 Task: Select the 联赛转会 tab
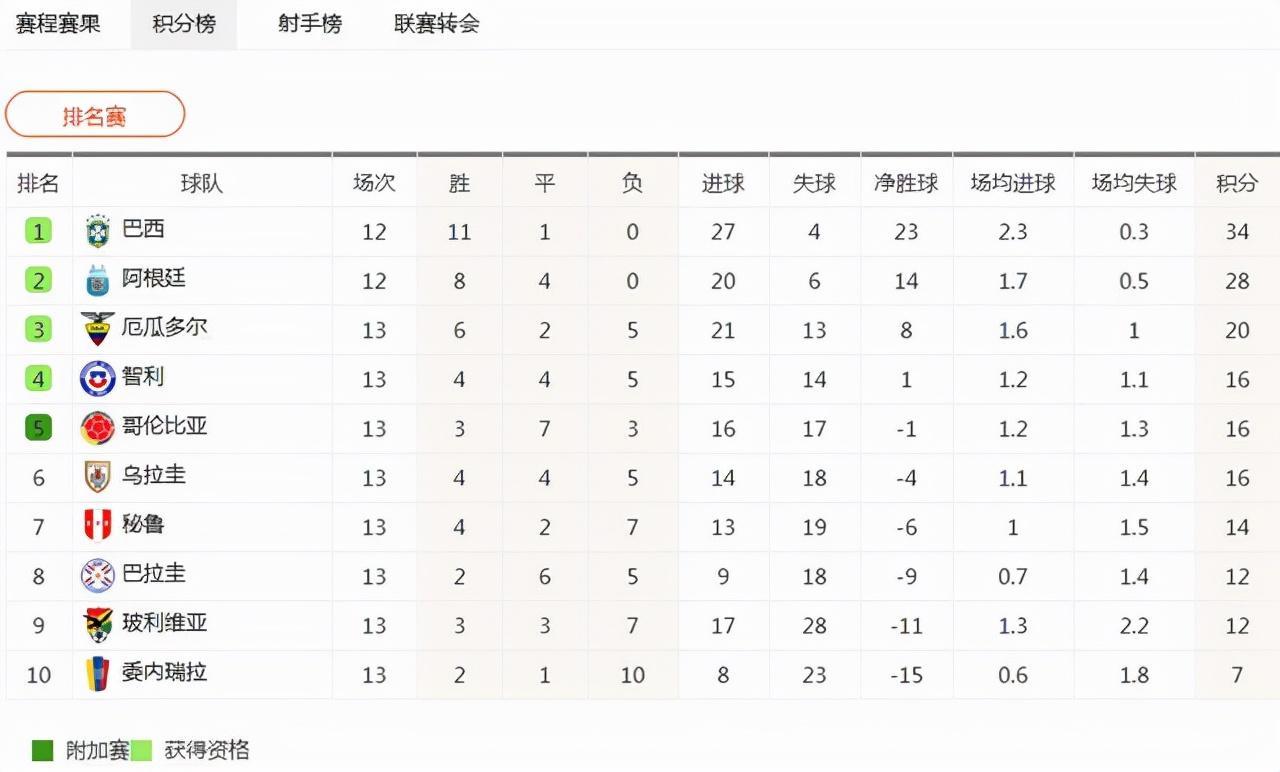[437, 24]
